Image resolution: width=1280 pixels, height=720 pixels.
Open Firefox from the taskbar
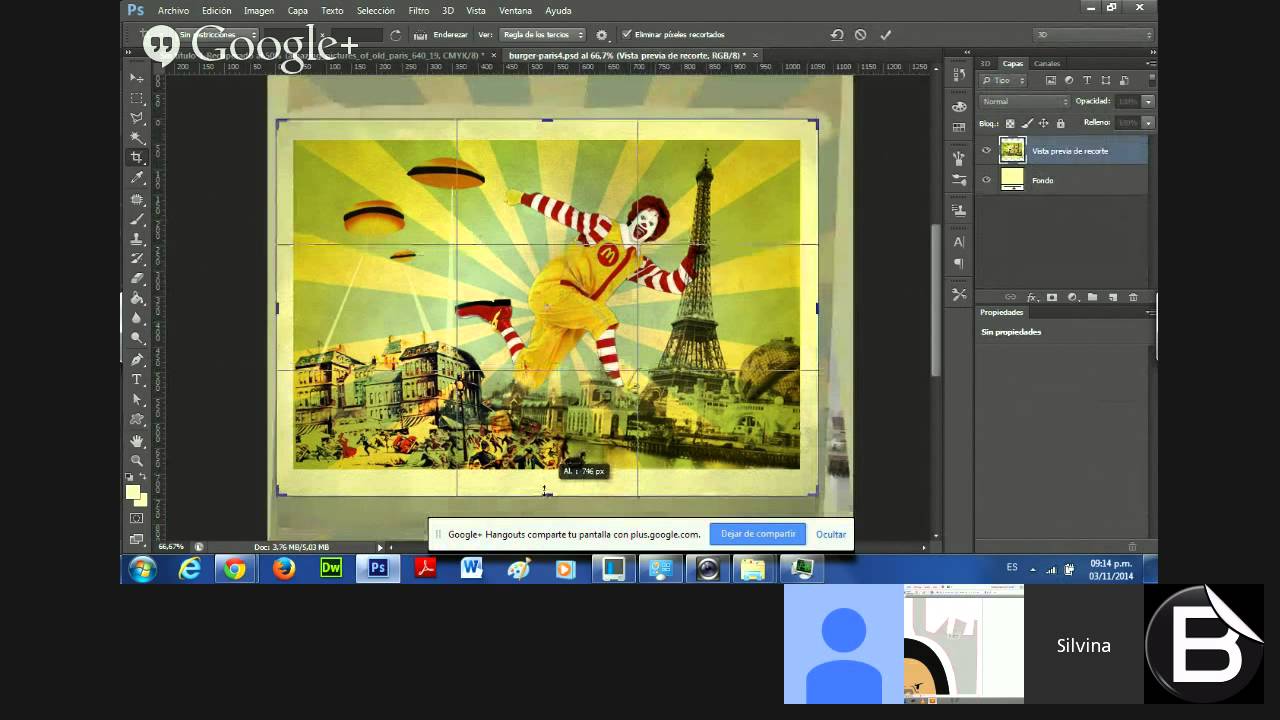284,569
